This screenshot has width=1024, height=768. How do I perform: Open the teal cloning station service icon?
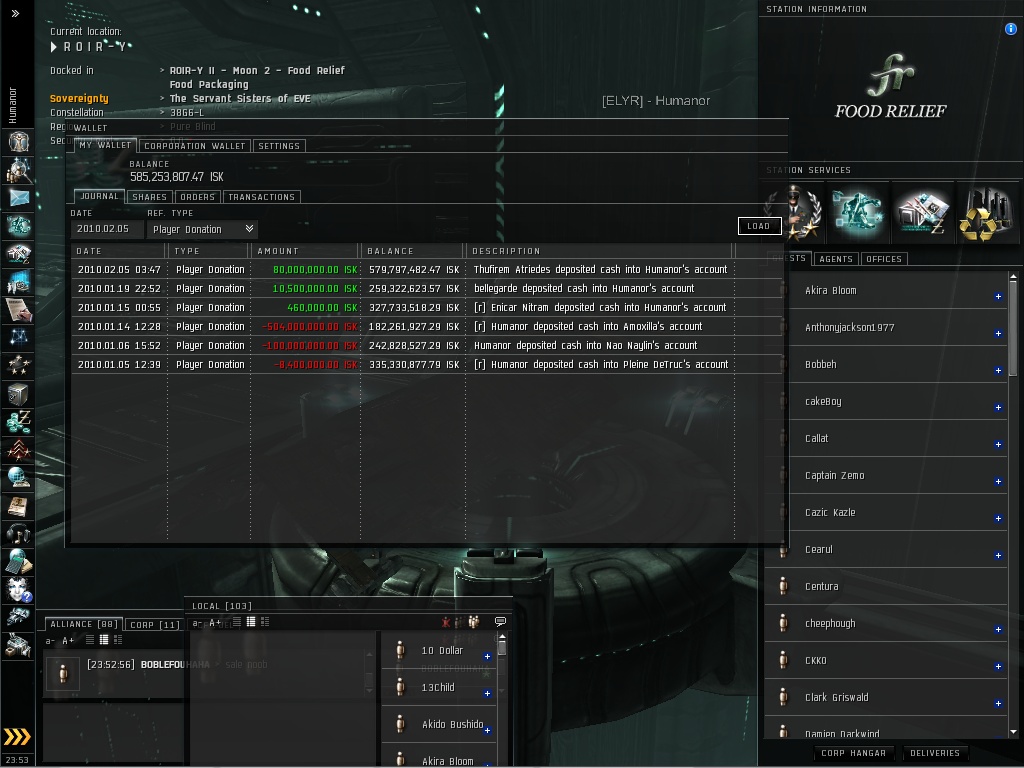point(858,212)
